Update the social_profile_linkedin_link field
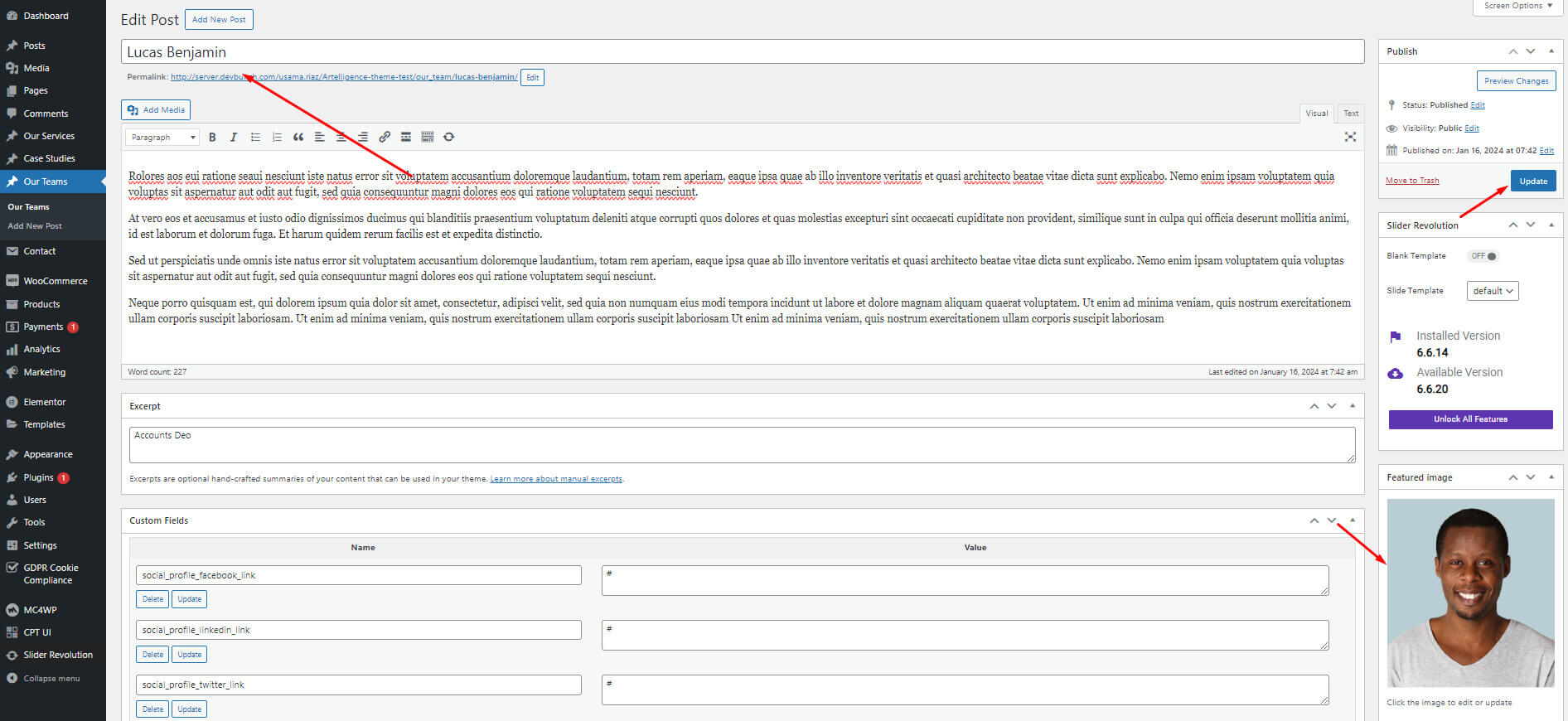Screen dimensions: 1568x721 (x=190, y=655)
